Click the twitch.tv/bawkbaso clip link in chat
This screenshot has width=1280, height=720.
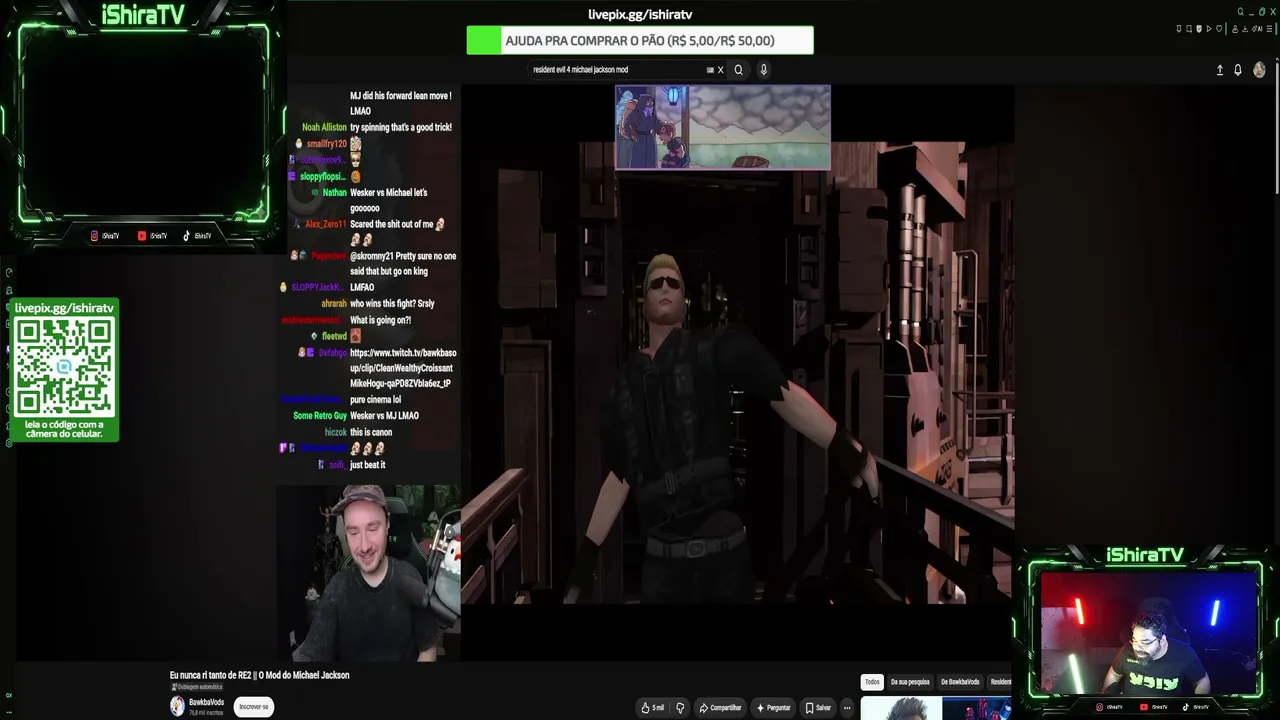[403, 368]
